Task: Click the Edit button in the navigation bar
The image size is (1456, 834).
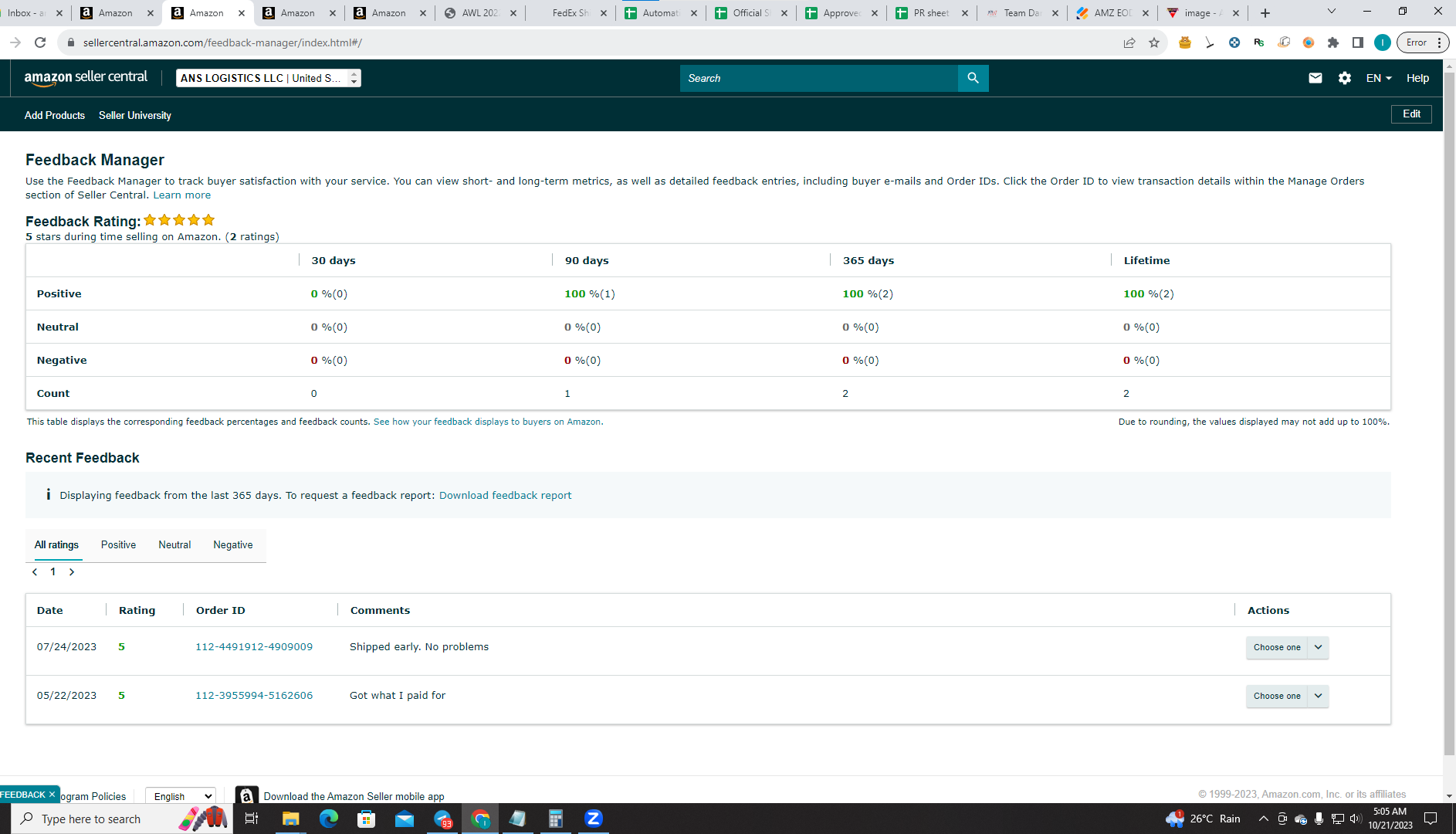Action: coord(1411,114)
